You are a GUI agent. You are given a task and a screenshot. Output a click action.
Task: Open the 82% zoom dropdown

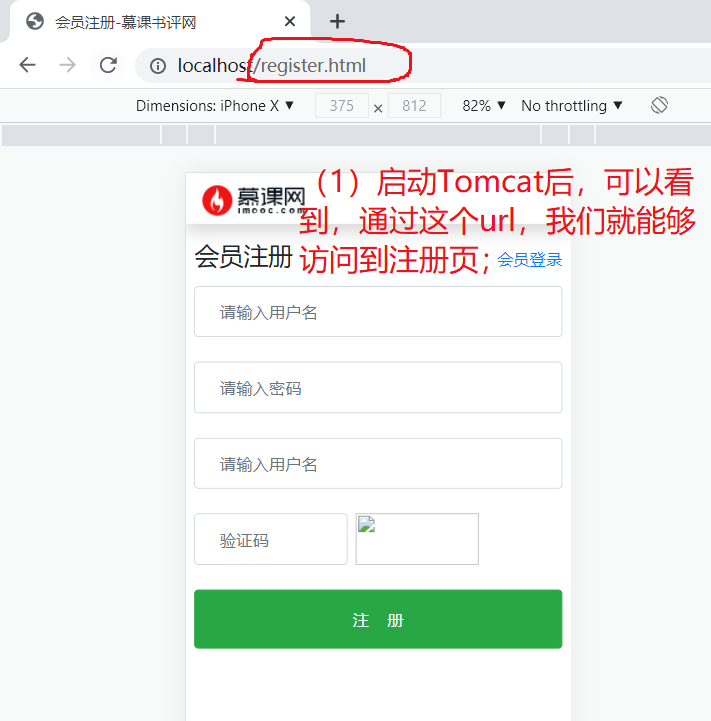pos(484,106)
